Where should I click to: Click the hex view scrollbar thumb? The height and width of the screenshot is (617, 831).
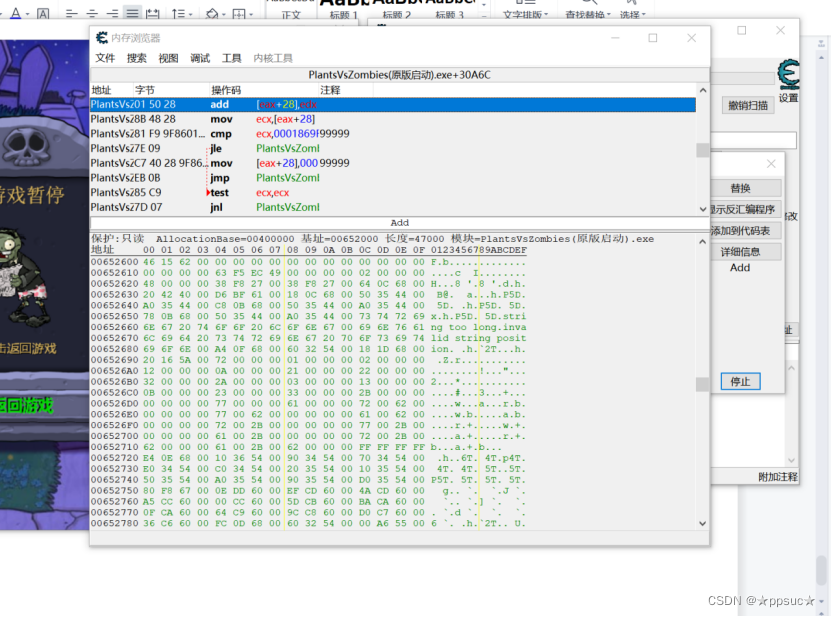(703, 384)
